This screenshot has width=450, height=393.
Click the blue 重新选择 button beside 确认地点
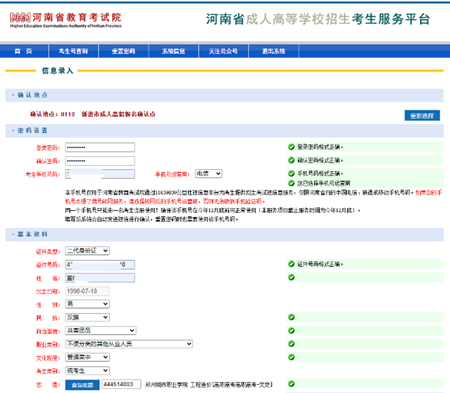pyautogui.click(x=422, y=116)
